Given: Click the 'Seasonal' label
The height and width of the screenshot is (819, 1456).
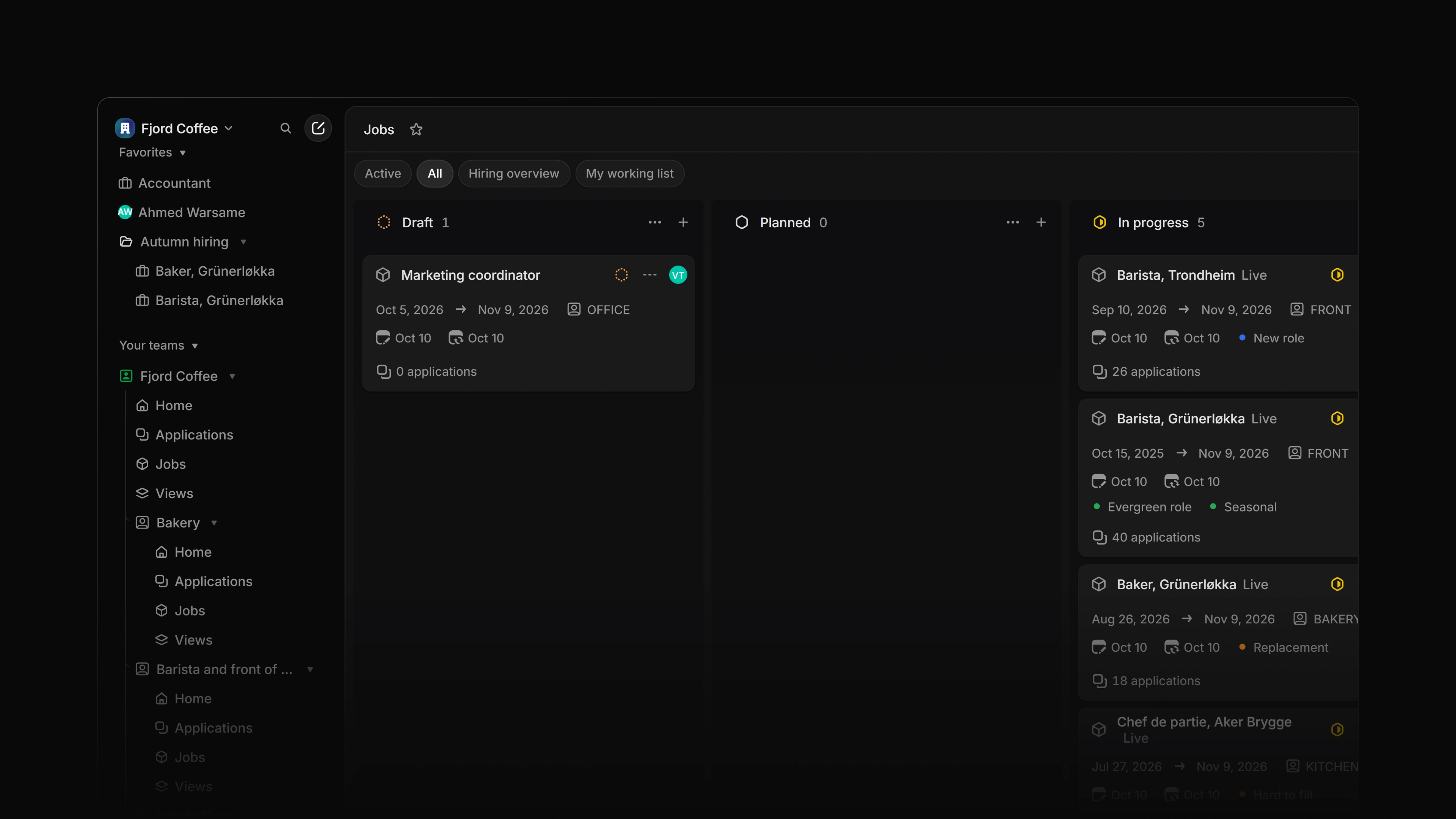Looking at the screenshot, I should click(1250, 507).
